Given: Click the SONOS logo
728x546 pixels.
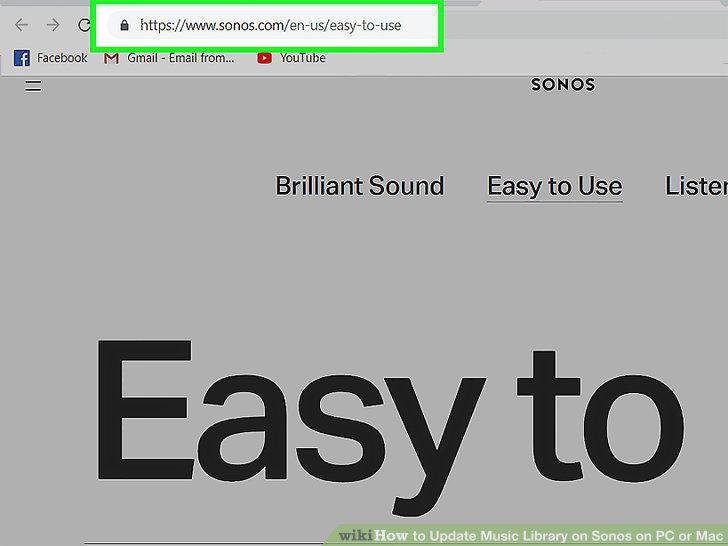Looking at the screenshot, I should (x=563, y=84).
